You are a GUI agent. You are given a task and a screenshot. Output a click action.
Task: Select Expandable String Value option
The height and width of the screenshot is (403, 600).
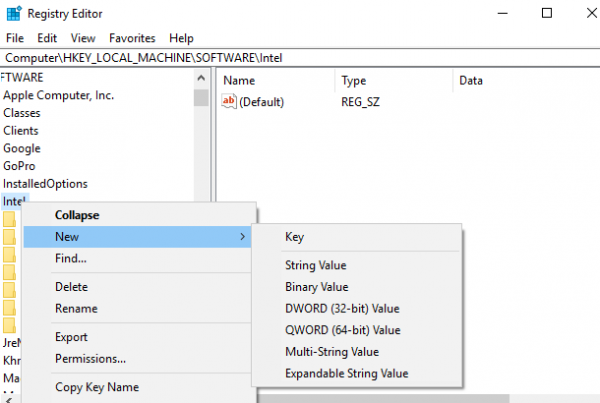[x=346, y=373]
